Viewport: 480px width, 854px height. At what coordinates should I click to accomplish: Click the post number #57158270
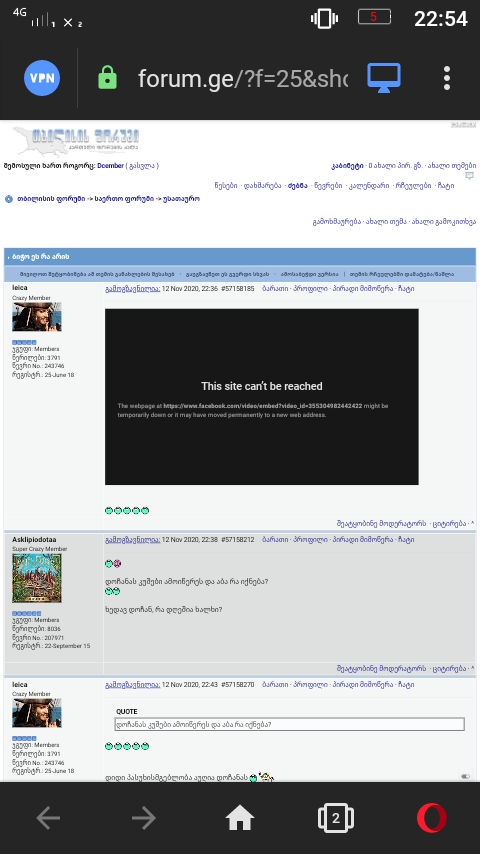238,685
